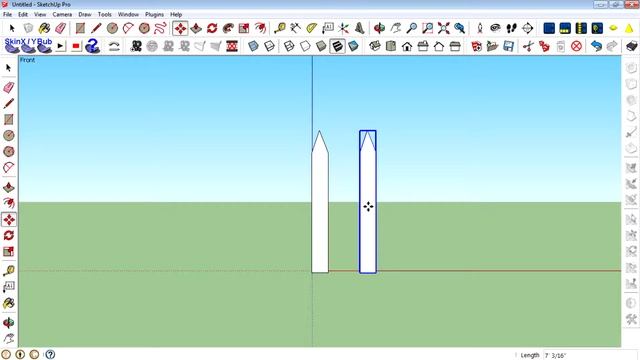Click the Print icon
Screen dimensions: 640x360
pos(632,46)
